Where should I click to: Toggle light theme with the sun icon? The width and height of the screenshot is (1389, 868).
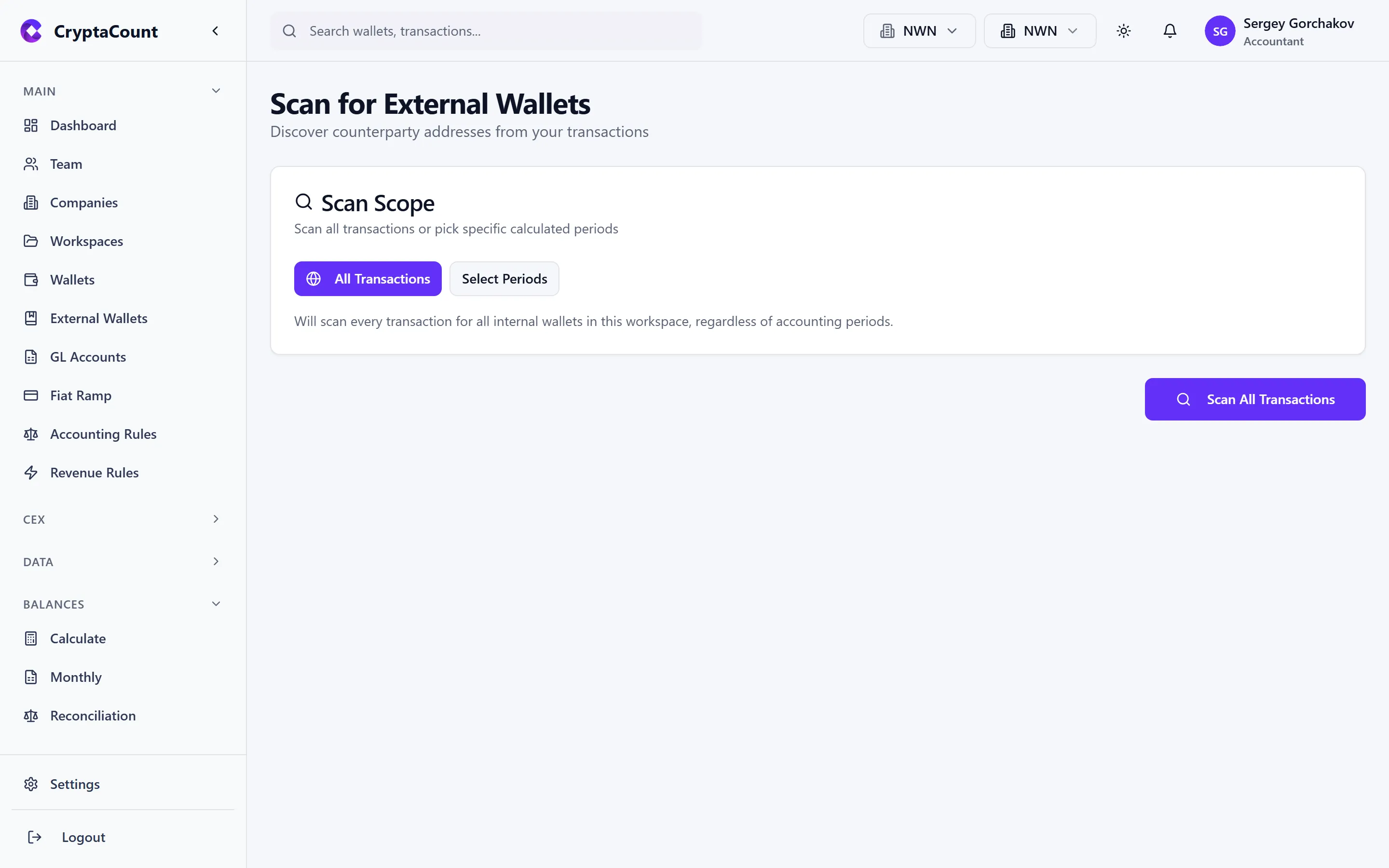tap(1123, 31)
